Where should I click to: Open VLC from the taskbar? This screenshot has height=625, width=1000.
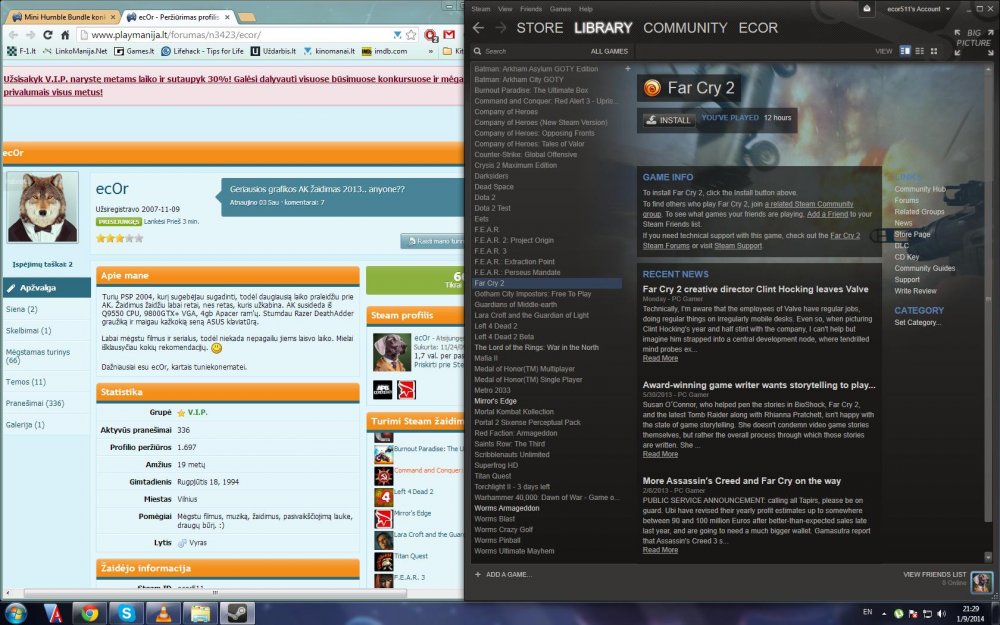[x=163, y=612]
